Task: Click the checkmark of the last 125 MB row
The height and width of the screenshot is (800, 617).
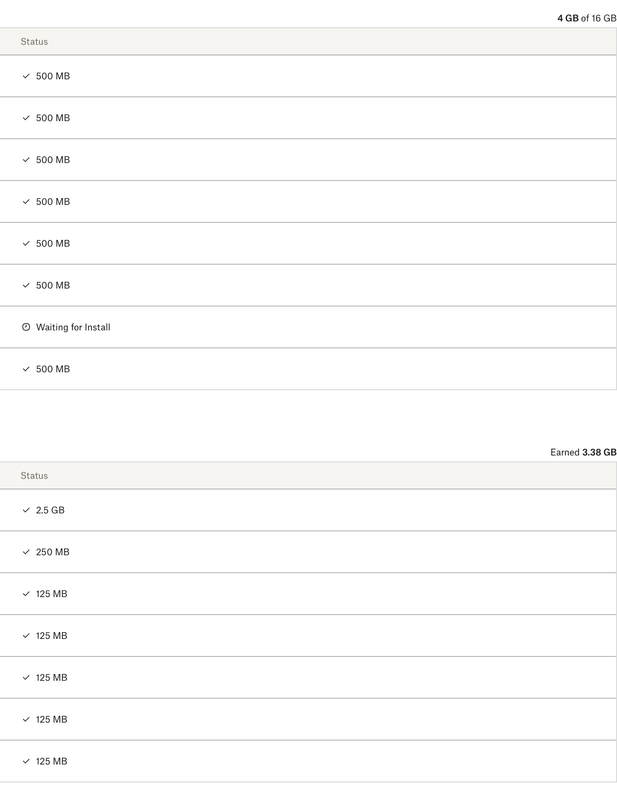Action: point(26,762)
